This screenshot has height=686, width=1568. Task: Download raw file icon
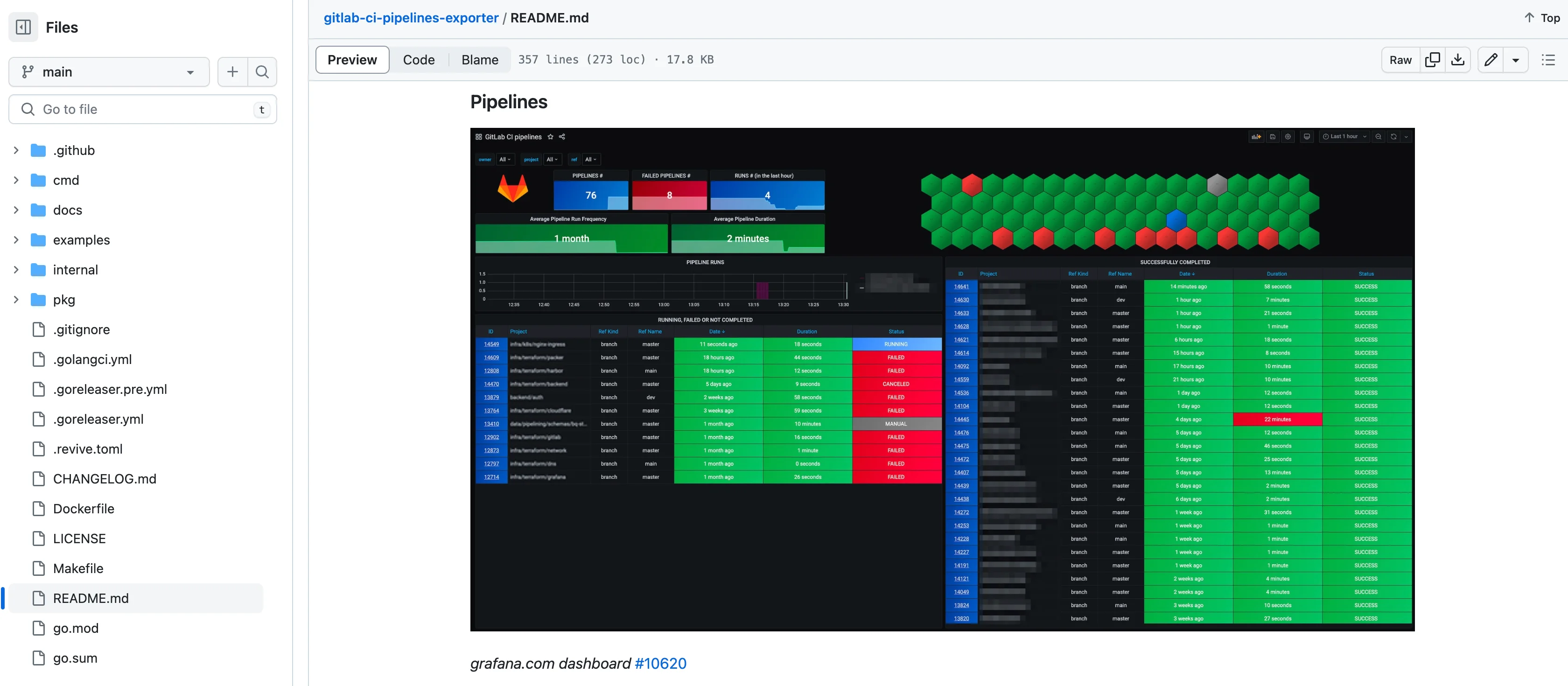click(x=1458, y=60)
